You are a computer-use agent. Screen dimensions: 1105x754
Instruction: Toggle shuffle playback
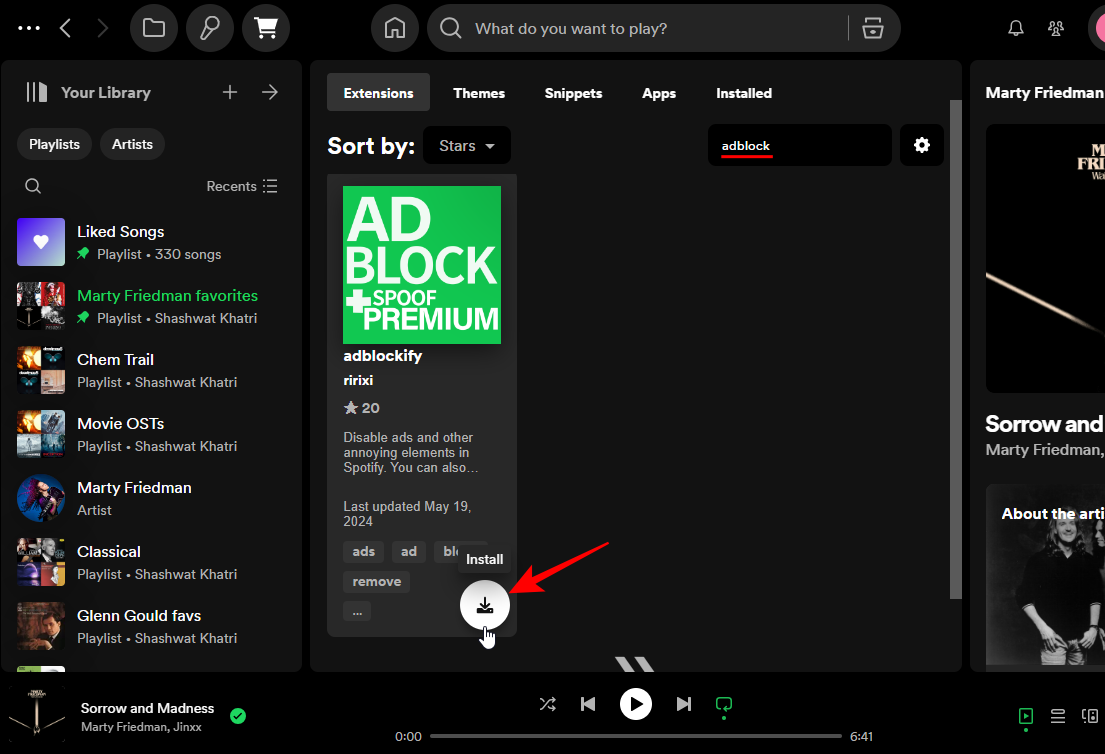tap(548, 704)
